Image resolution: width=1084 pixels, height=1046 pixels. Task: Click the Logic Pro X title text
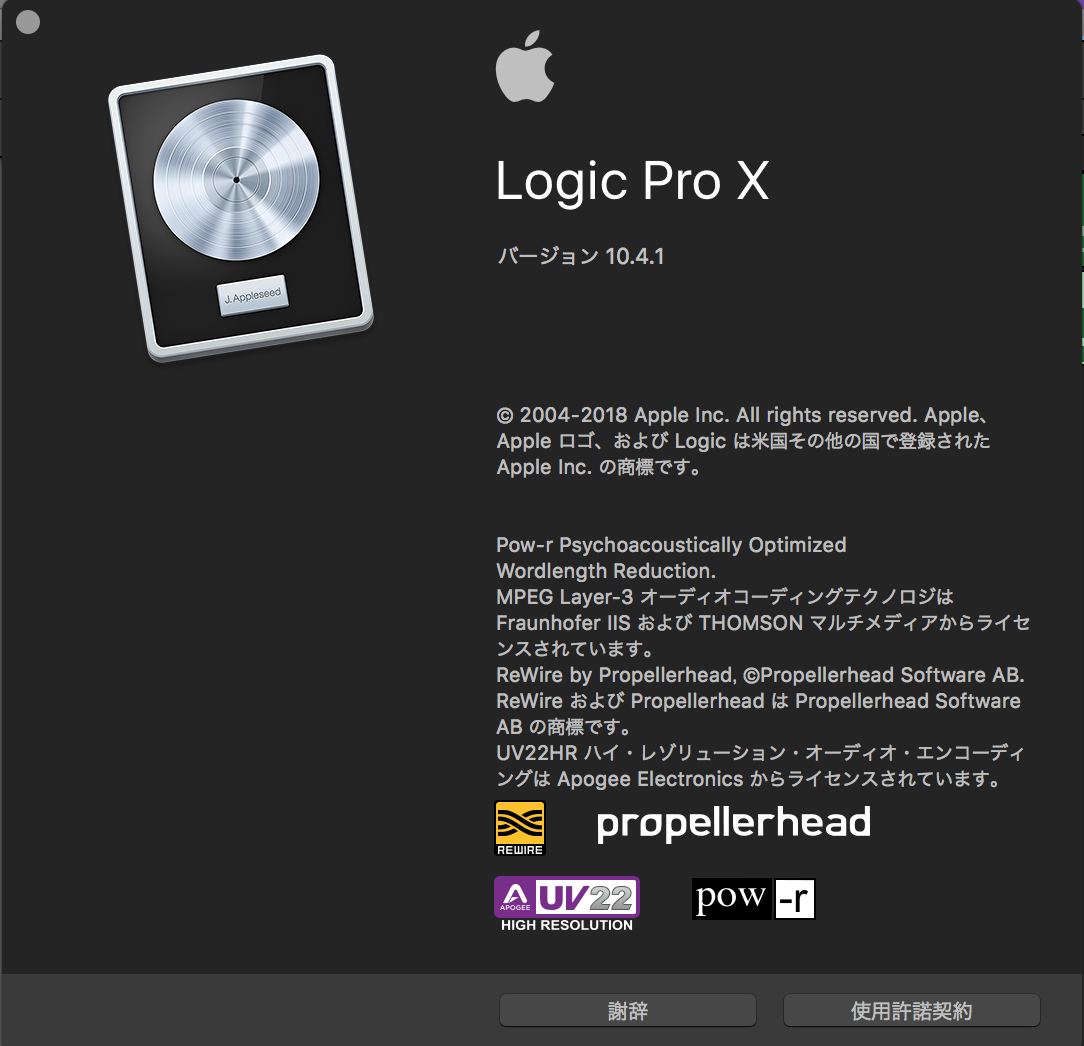click(x=633, y=182)
